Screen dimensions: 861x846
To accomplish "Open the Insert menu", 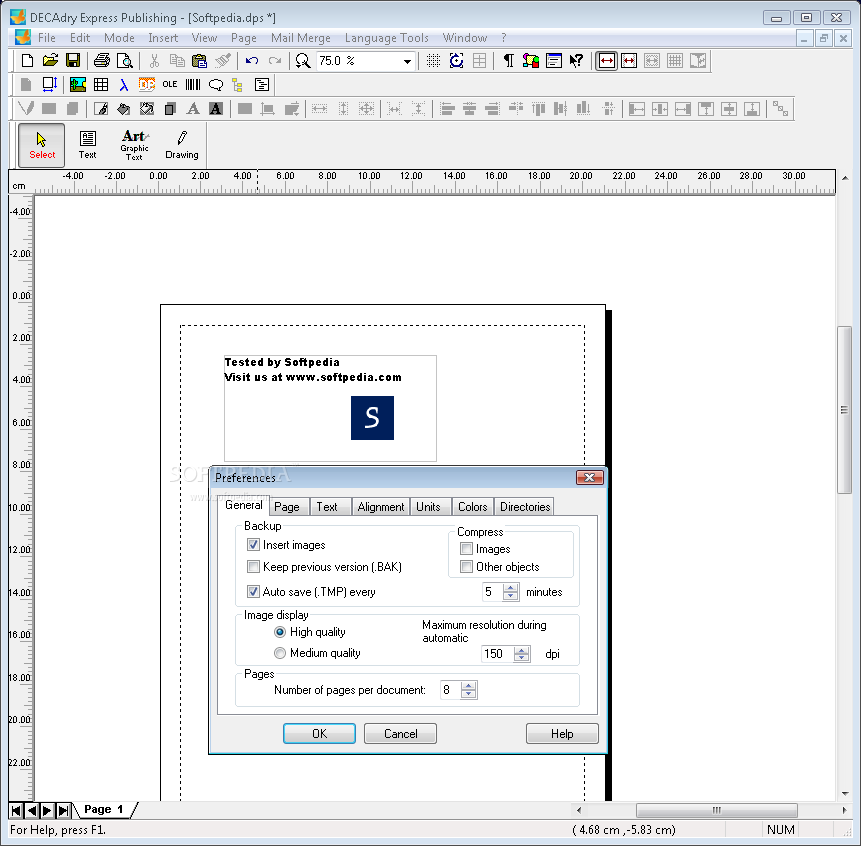I will (x=163, y=38).
